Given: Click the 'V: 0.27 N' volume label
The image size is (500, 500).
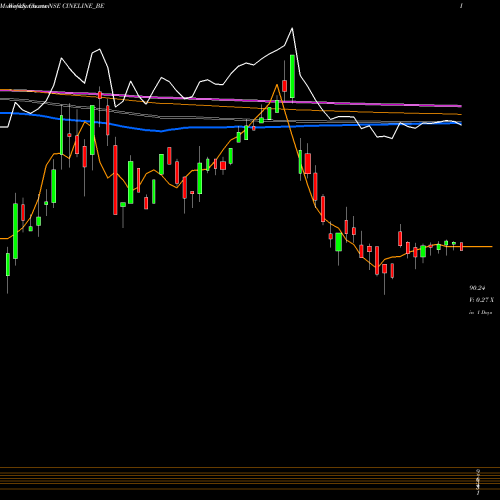Looking at the screenshot, I should (481, 300).
